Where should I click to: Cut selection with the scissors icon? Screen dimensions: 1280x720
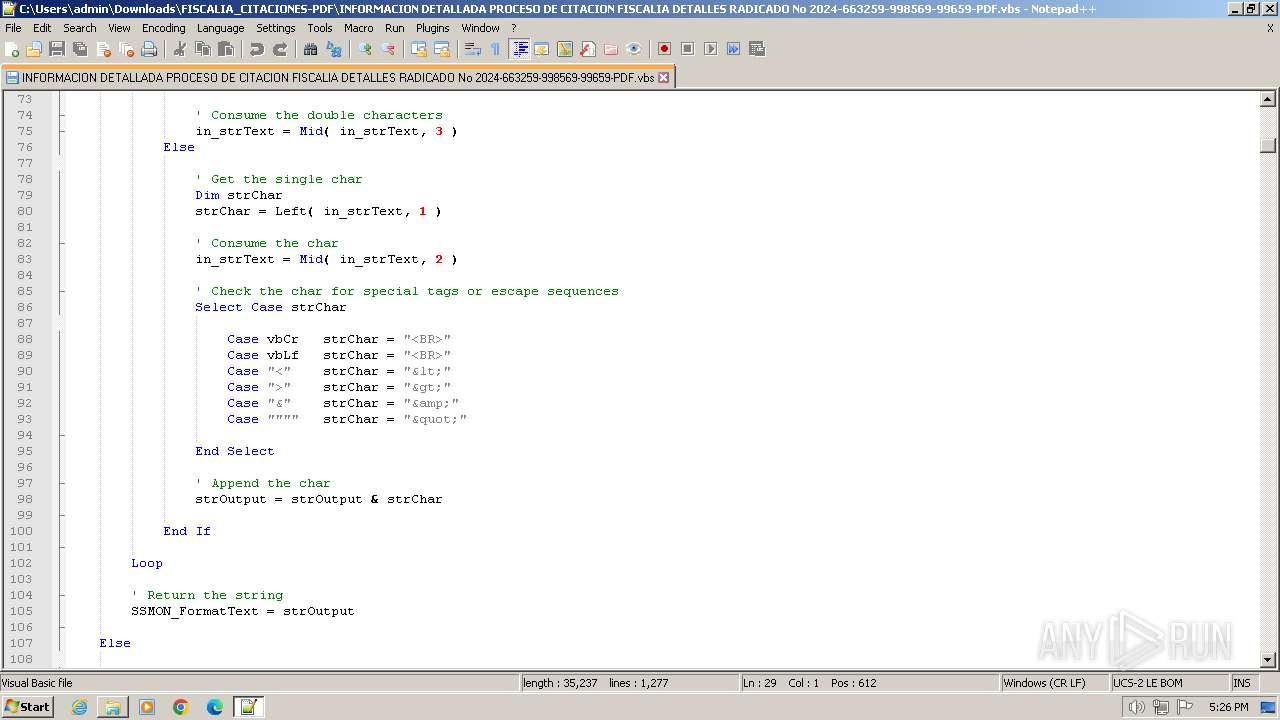[180, 49]
